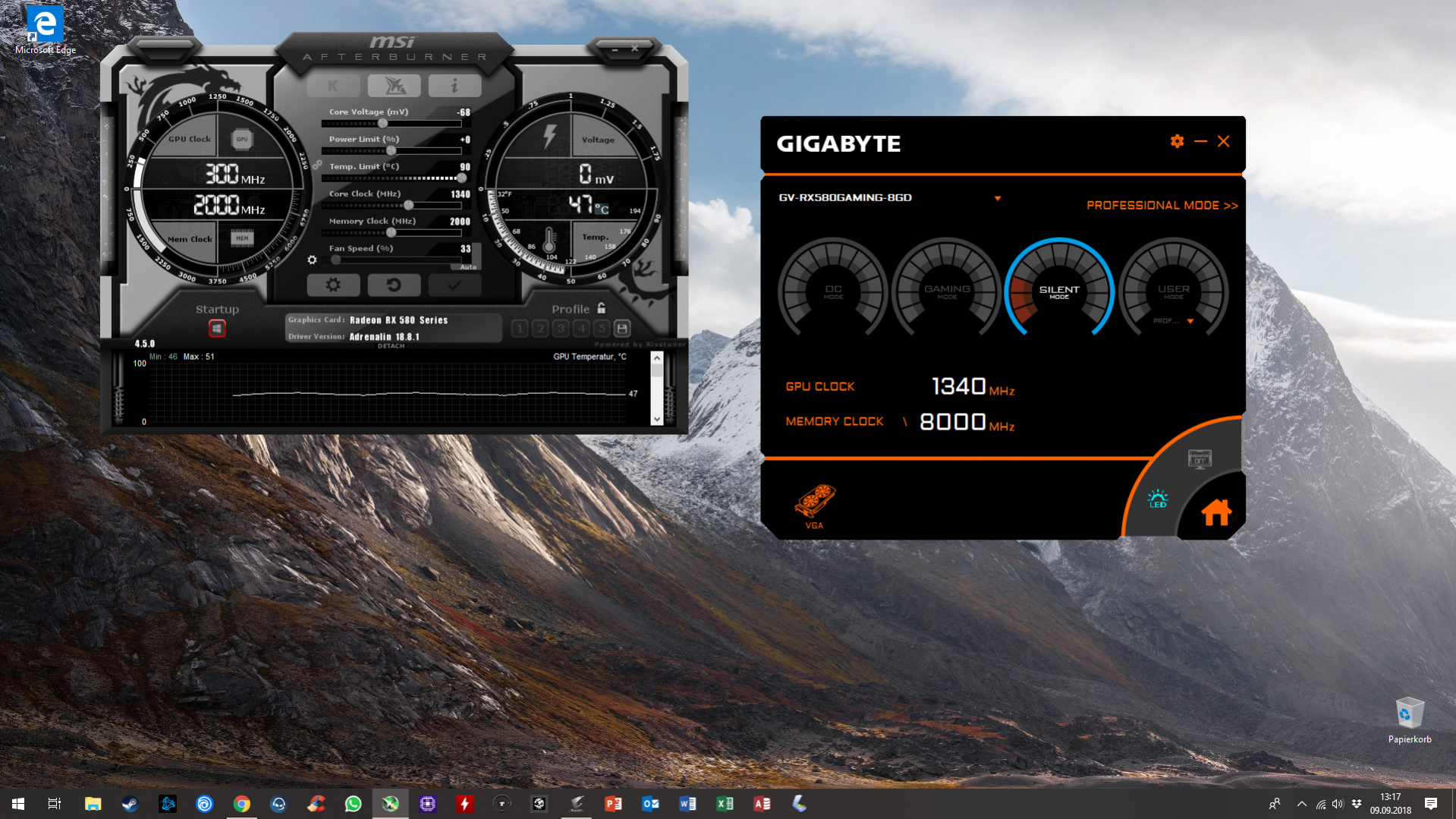Open Gigabyte settings gear

click(x=1177, y=141)
